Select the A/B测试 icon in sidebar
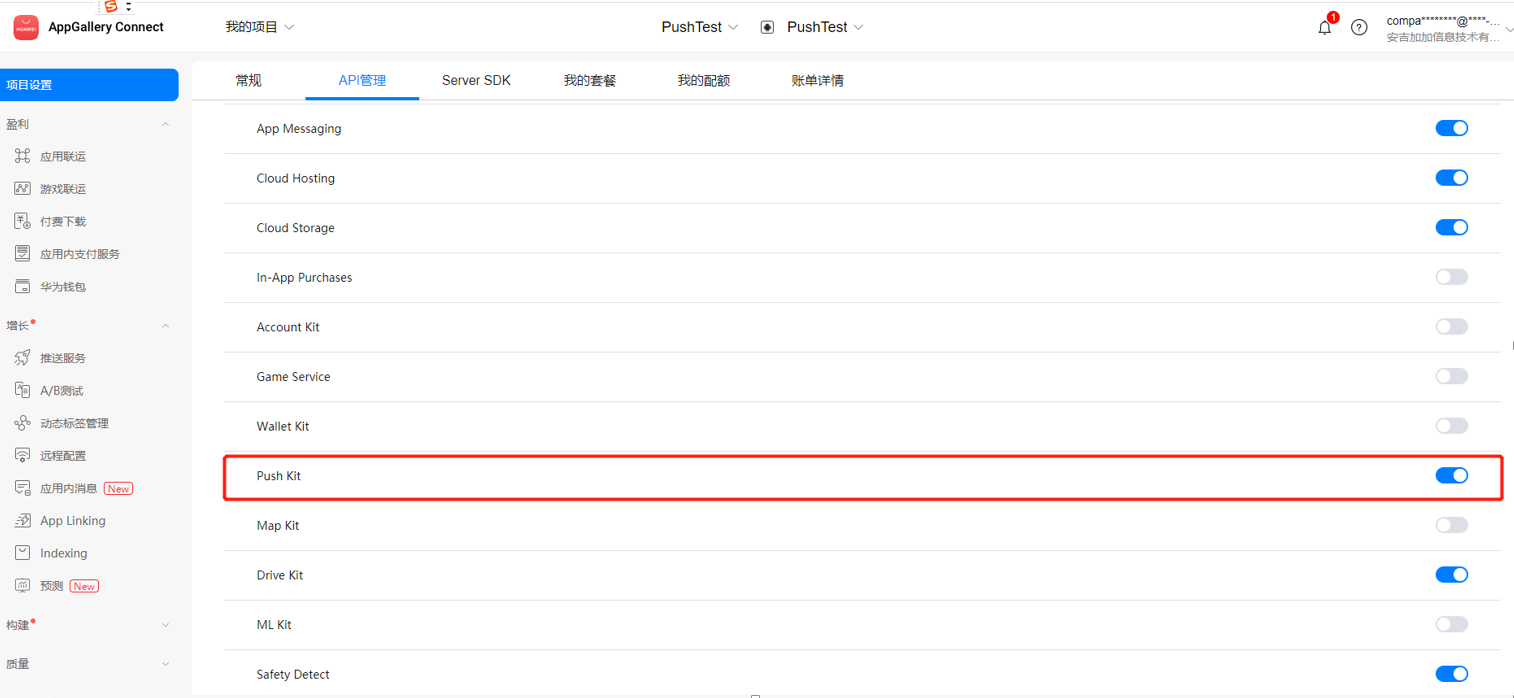Viewport: 1514px width, 698px height. 22,391
